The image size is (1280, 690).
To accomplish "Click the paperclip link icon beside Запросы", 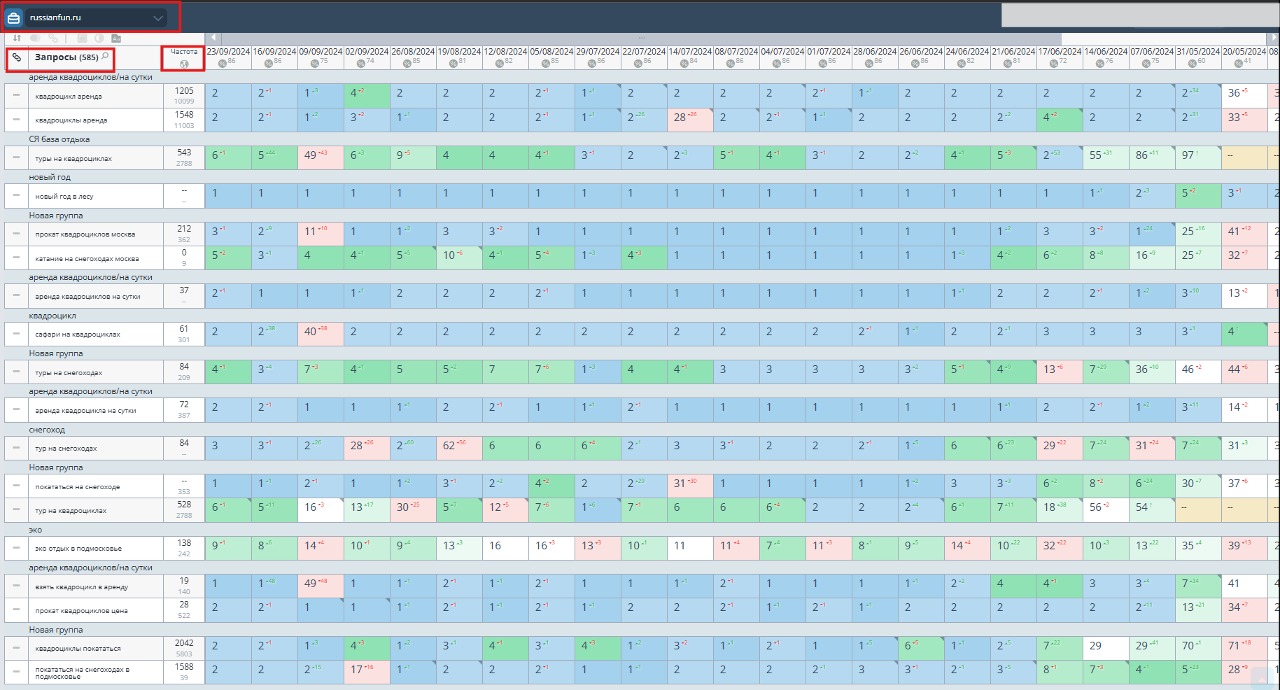I will 17,58.
